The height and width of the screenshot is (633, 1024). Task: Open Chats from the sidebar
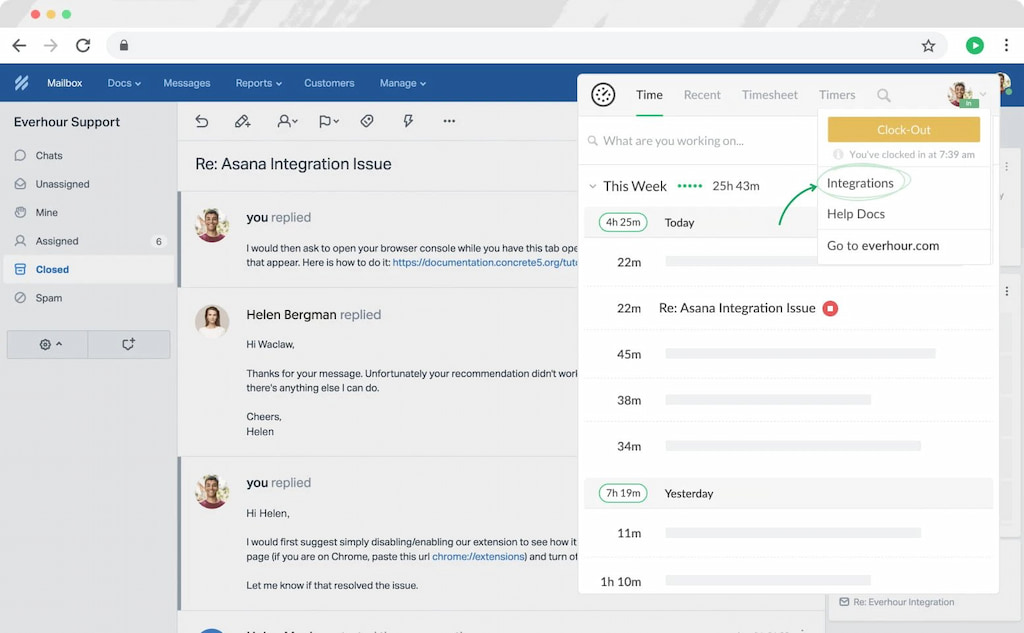tap(47, 155)
